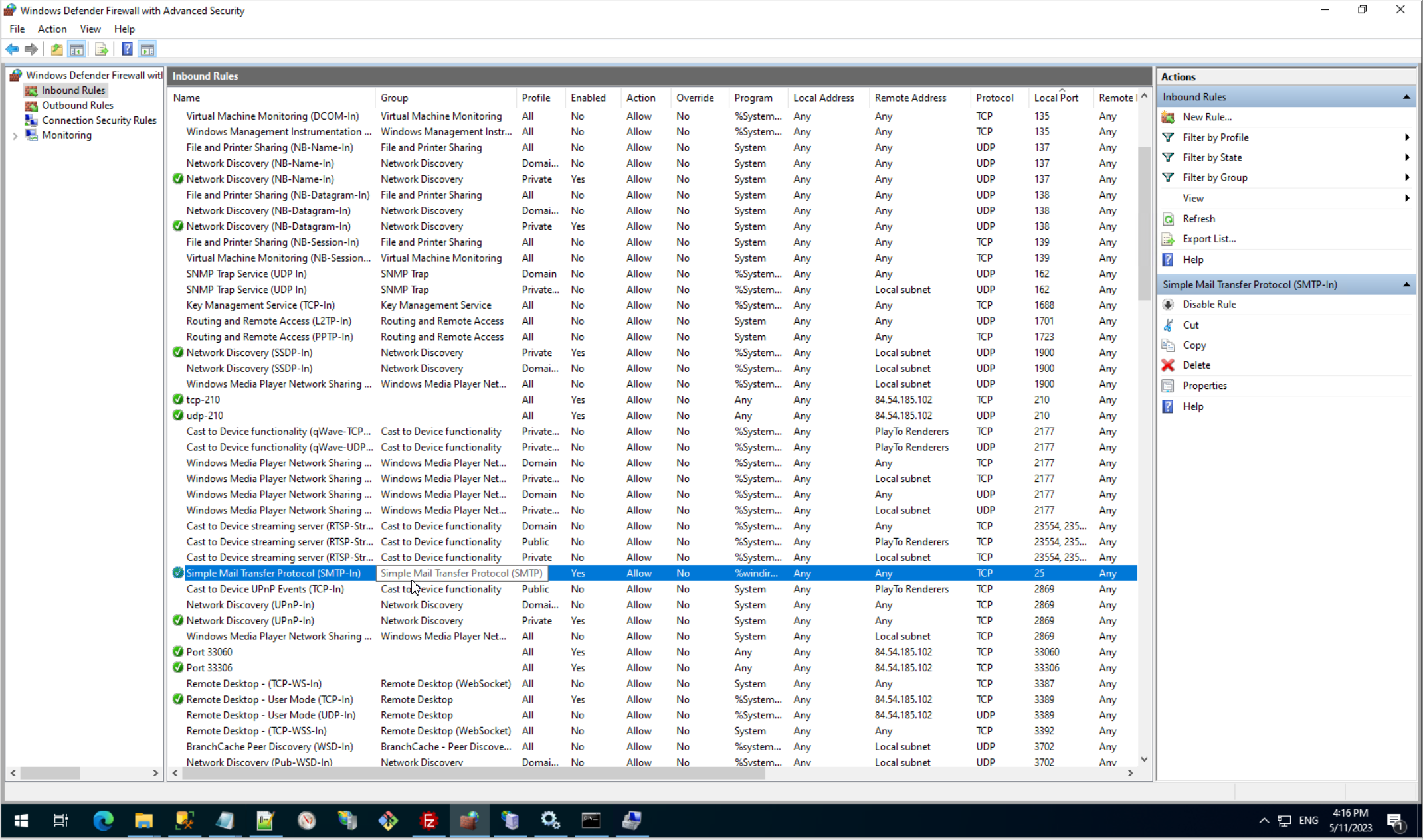1423x840 pixels.
Task: Click enabled checkmark of Port 33060 rule
Action: point(177,652)
